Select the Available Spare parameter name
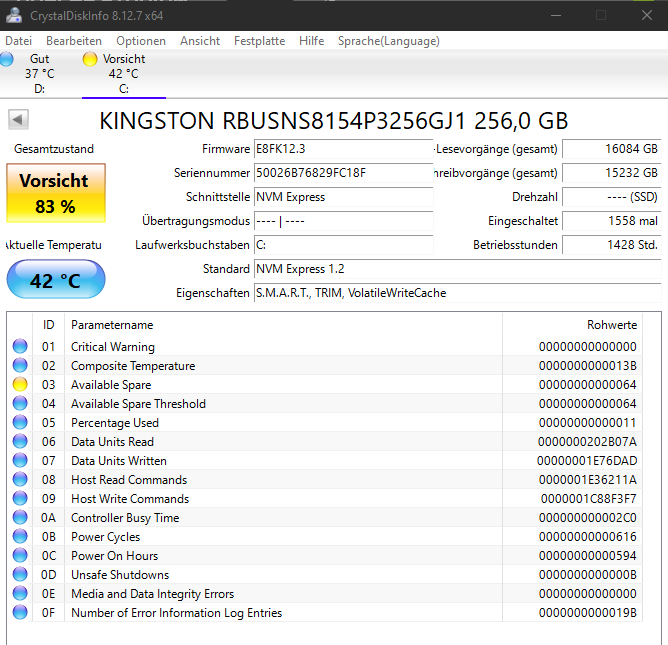The width and height of the screenshot is (668, 645). [x=111, y=385]
